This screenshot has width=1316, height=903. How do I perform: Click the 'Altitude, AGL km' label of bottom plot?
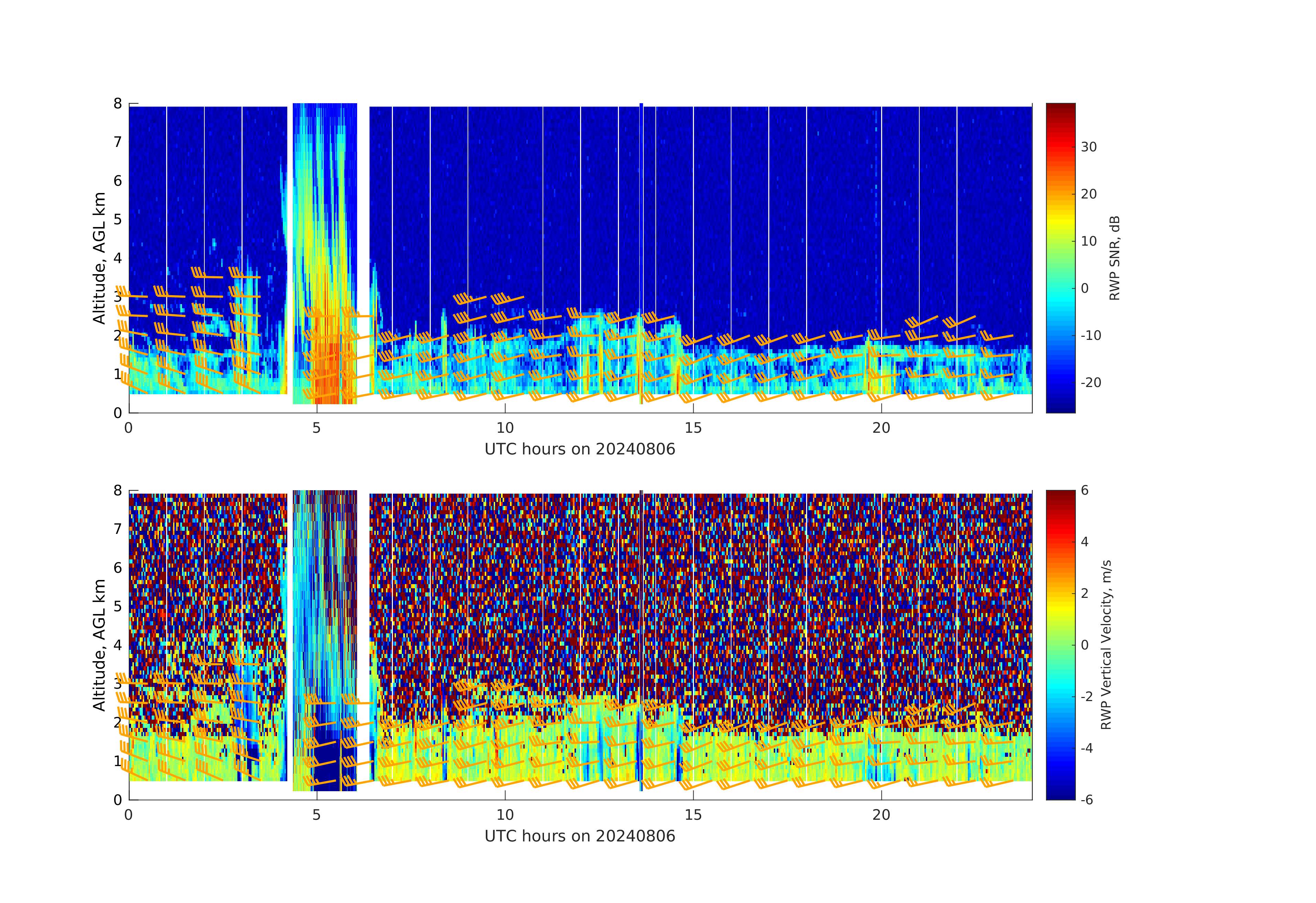point(99,645)
